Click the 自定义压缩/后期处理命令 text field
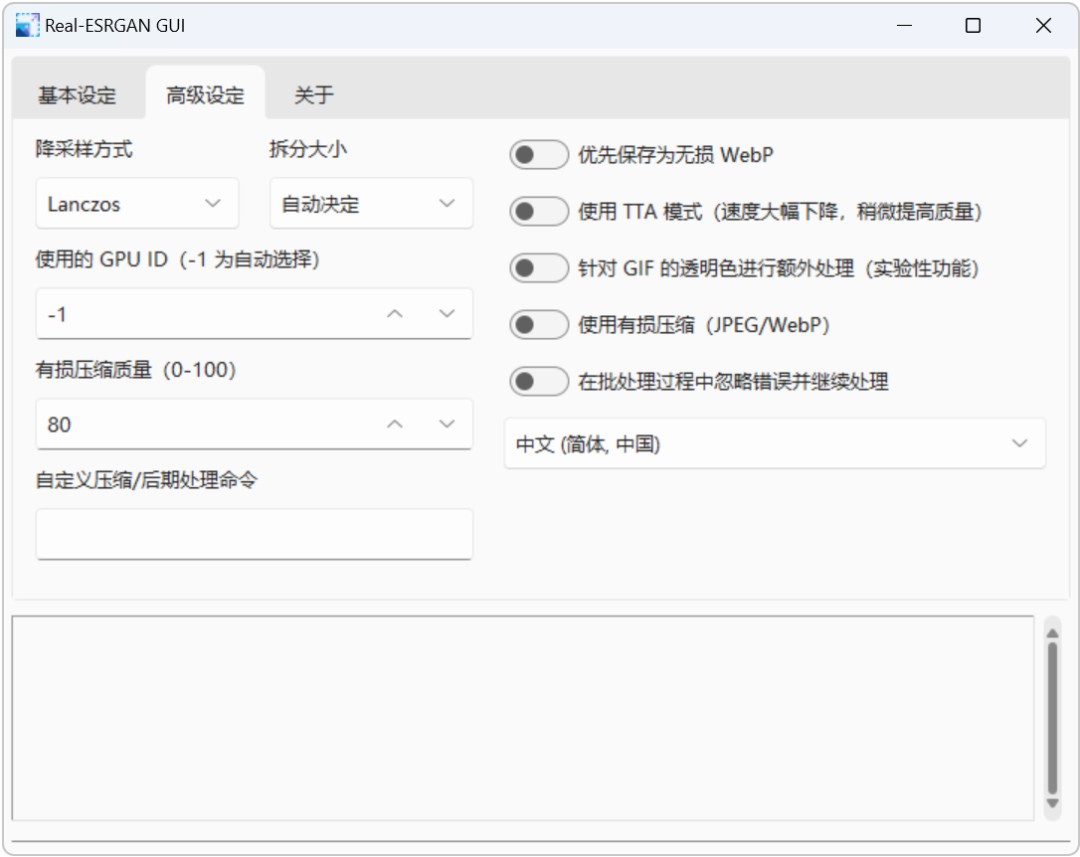1080x857 pixels. [254, 534]
